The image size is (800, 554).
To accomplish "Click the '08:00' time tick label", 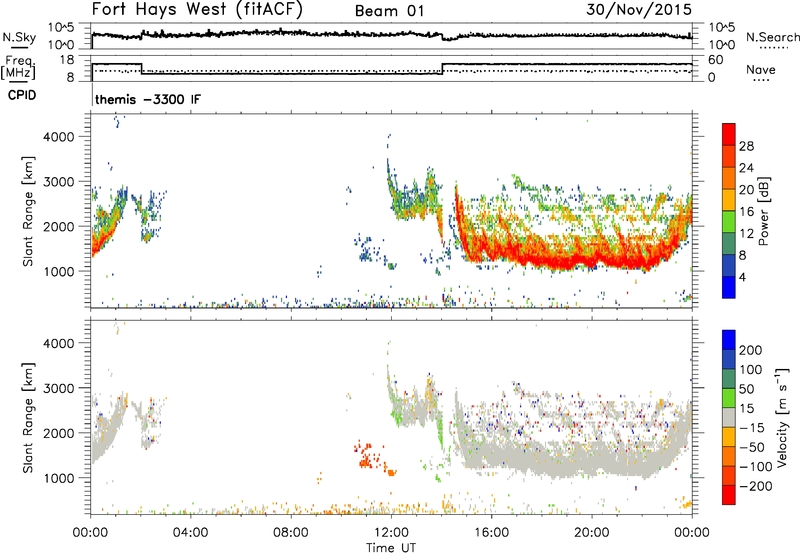I will 291,533.
